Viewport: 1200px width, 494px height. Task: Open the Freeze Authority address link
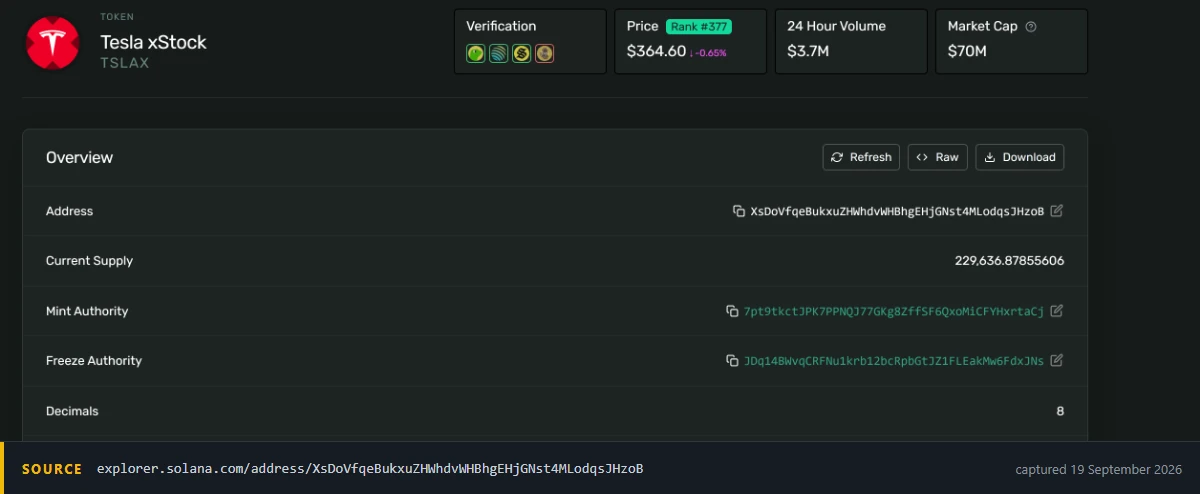pos(894,361)
